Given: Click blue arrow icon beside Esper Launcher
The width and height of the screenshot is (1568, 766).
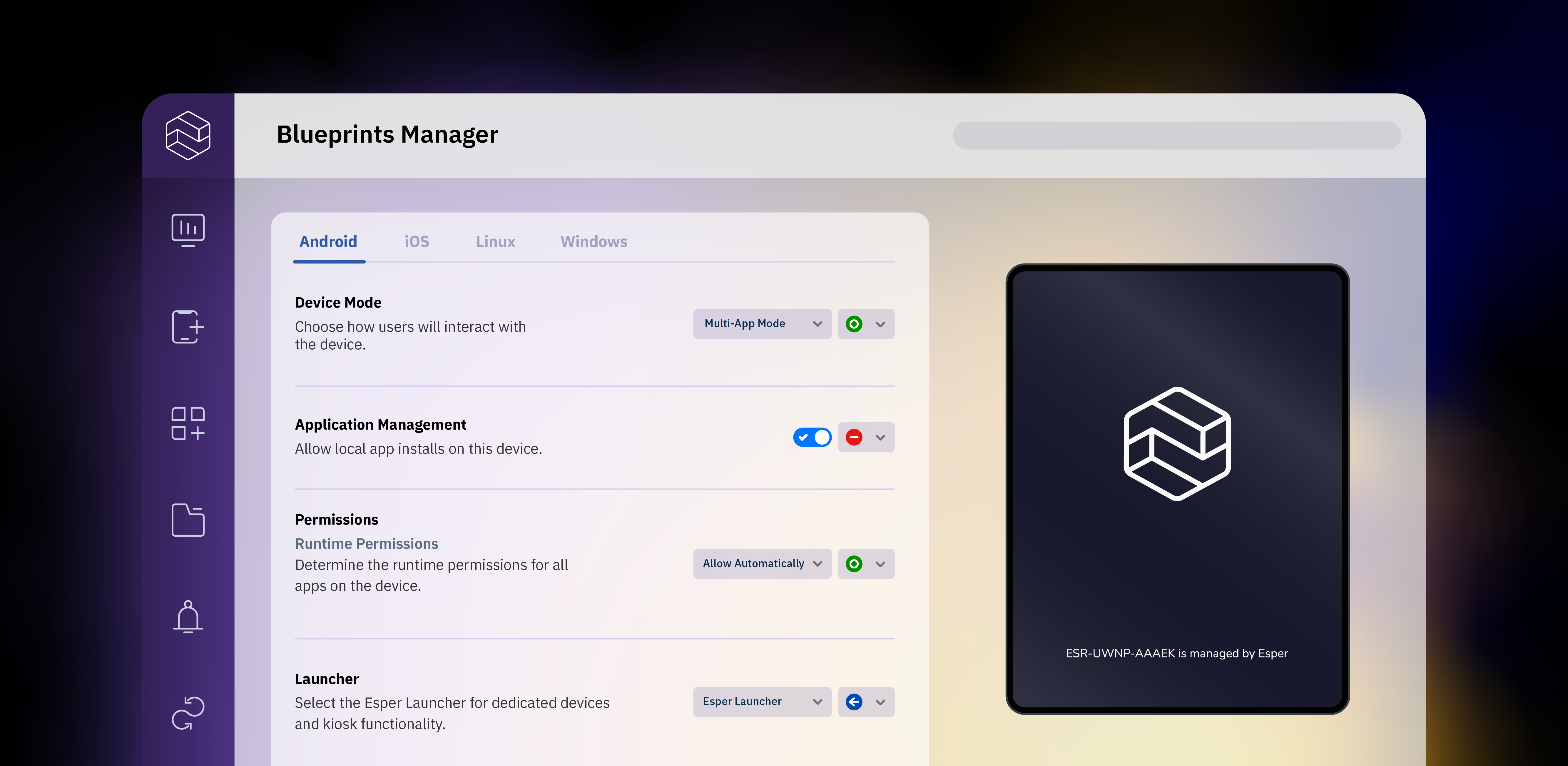Looking at the screenshot, I should pyautogui.click(x=854, y=702).
